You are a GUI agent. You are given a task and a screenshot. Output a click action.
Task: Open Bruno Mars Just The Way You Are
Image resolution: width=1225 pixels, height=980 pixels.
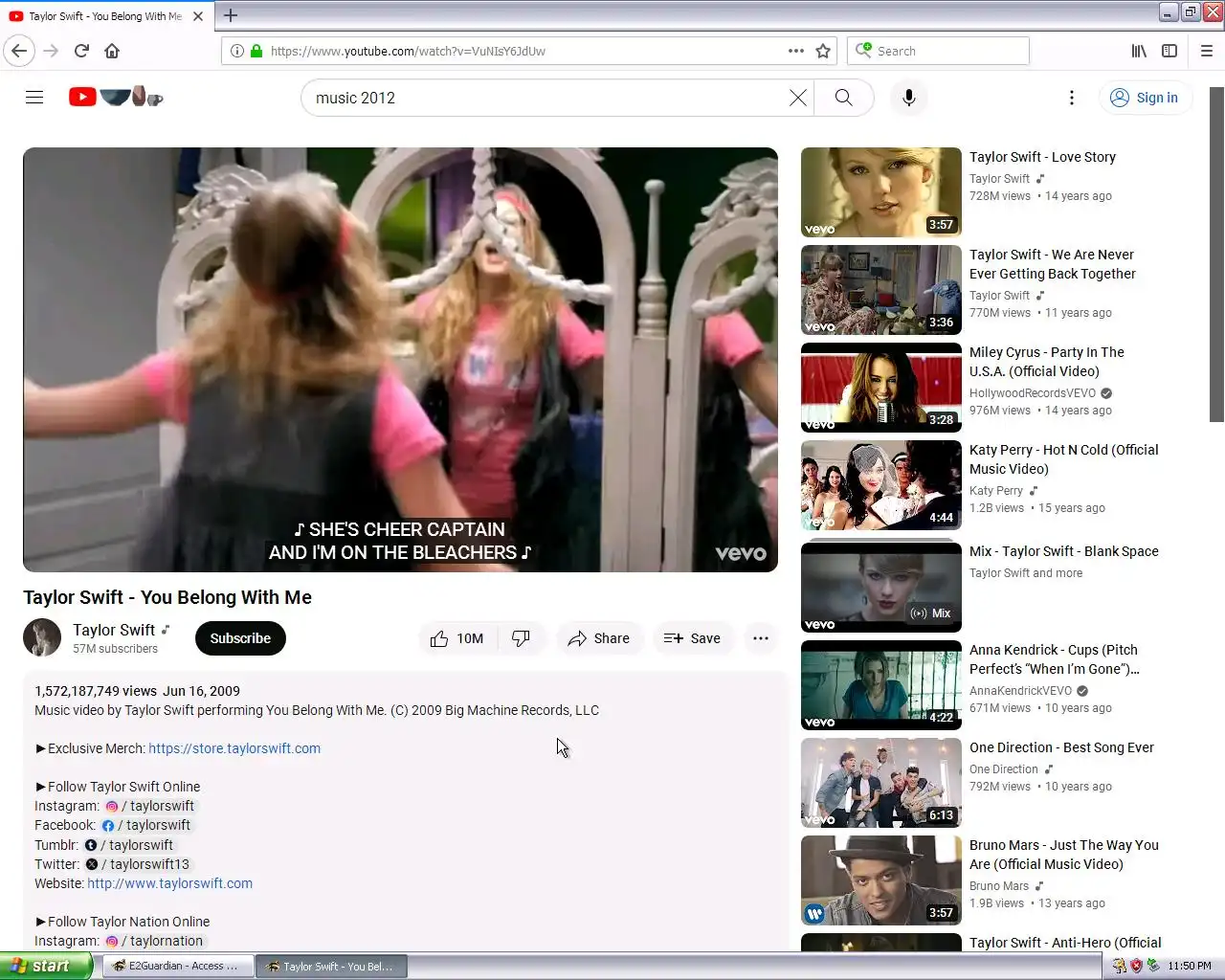[1064, 855]
